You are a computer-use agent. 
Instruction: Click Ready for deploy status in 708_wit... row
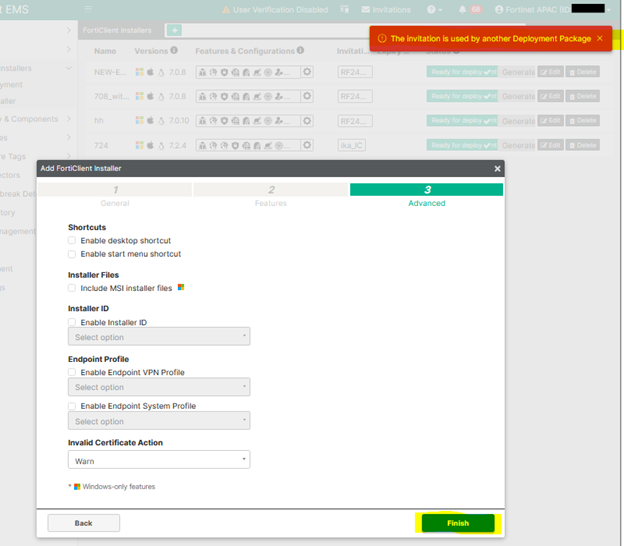tap(462, 96)
